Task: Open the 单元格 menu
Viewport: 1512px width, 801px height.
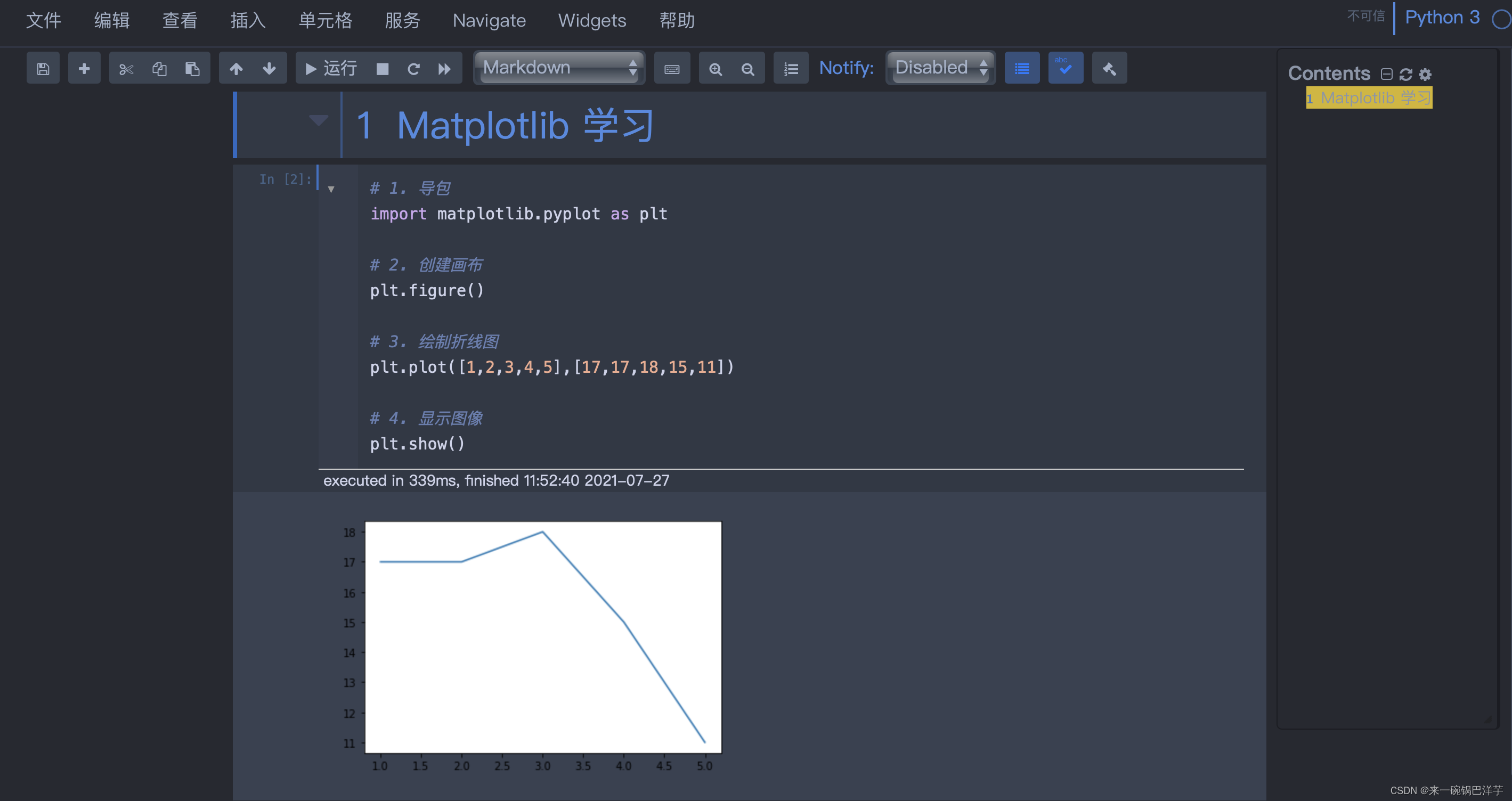Action: click(325, 21)
